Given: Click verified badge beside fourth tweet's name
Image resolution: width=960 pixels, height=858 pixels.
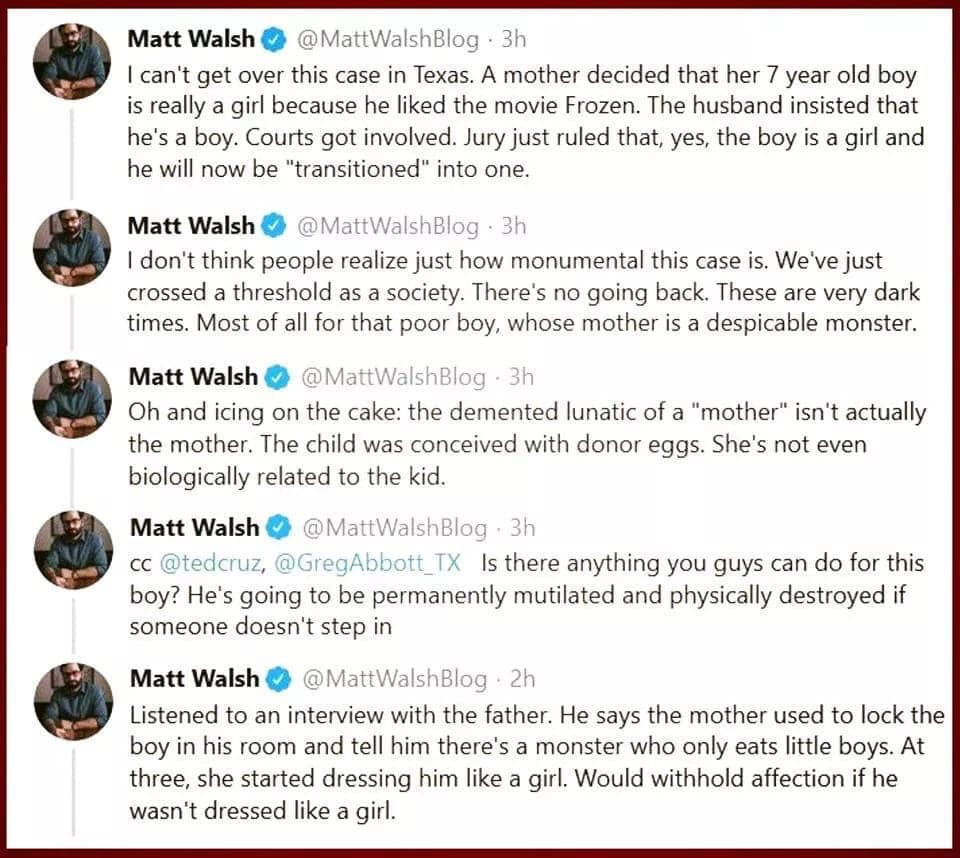Looking at the screenshot, I should [278, 527].
